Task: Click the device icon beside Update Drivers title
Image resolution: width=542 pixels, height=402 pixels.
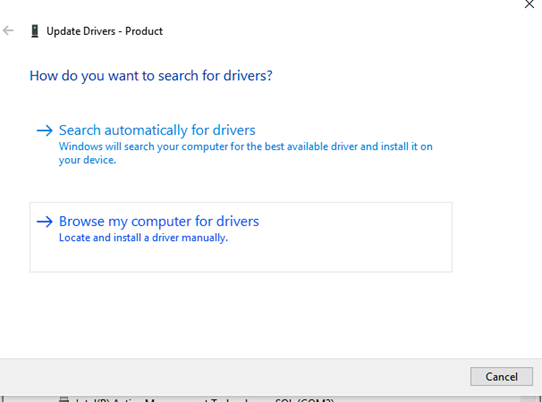Action: pos(35,31)
